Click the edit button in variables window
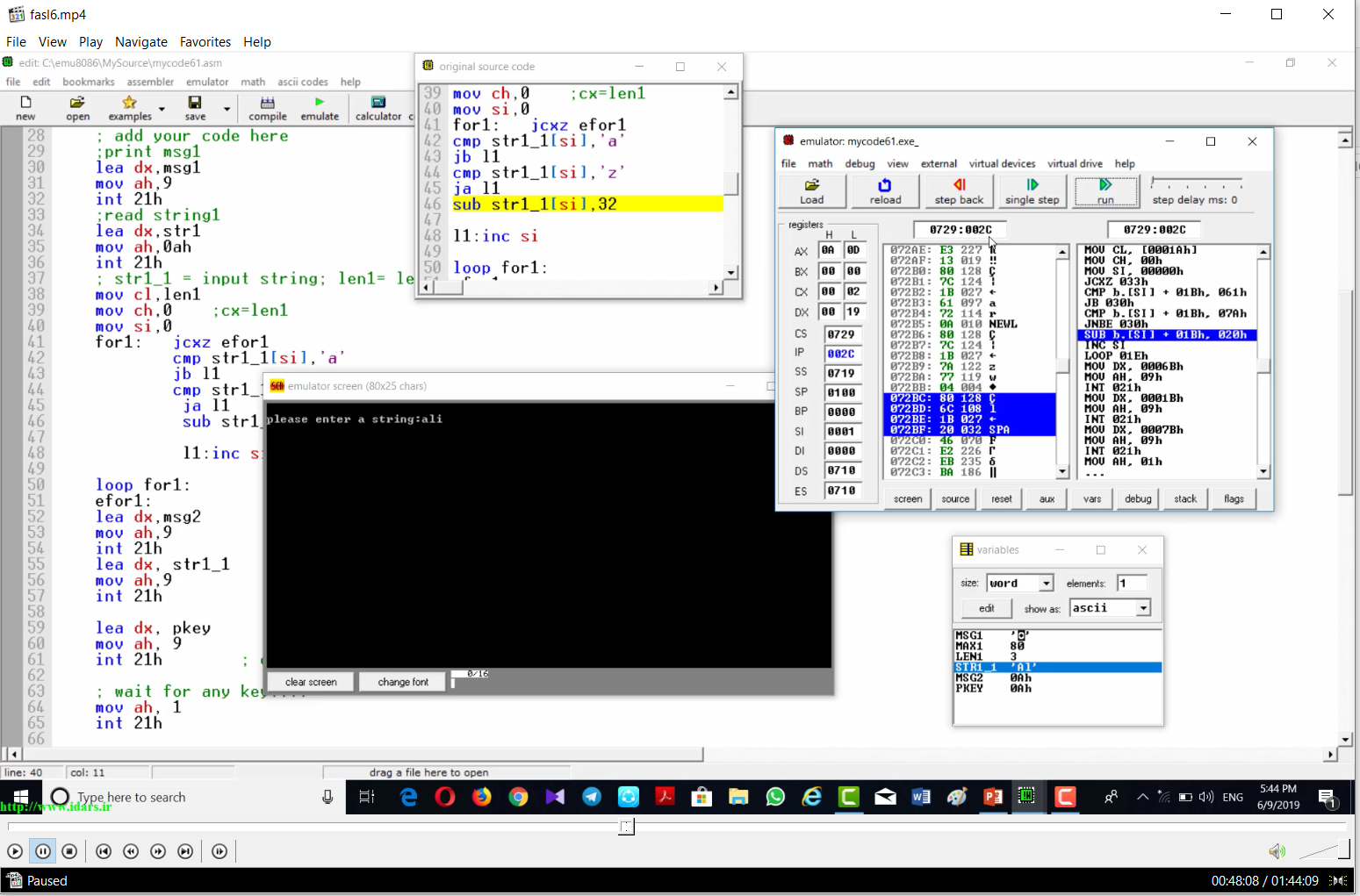The image size is (1360, 896). 987,608
